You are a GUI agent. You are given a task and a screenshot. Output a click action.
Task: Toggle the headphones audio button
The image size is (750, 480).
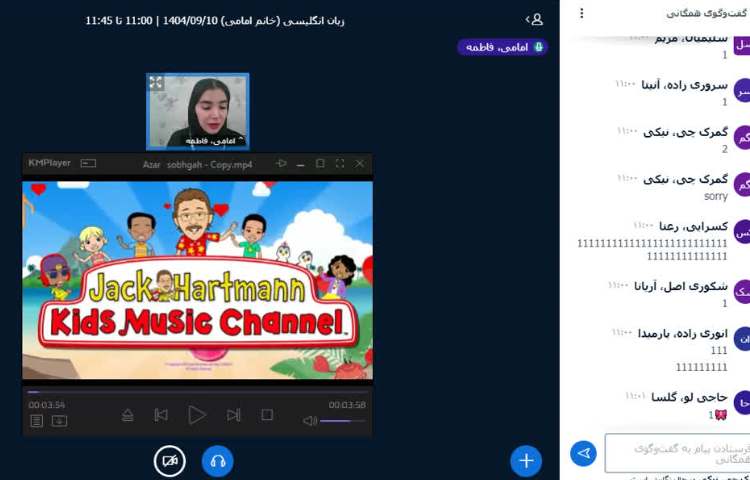(x=218, y=461)
